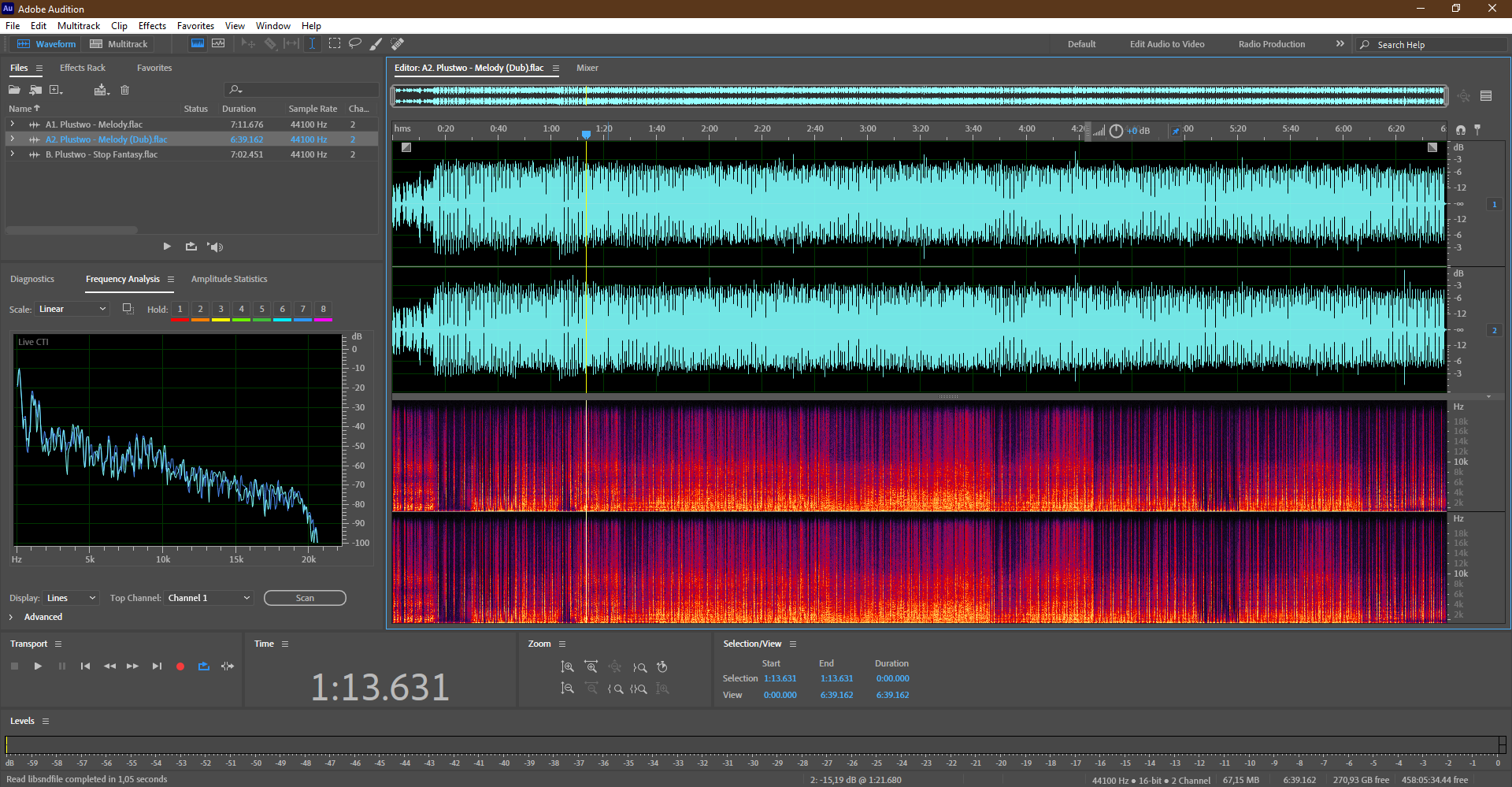Click the overview waveform navigator bar
Image resolution: width=1512 pixels, height=787 pixels.
(x=920, y=96)
